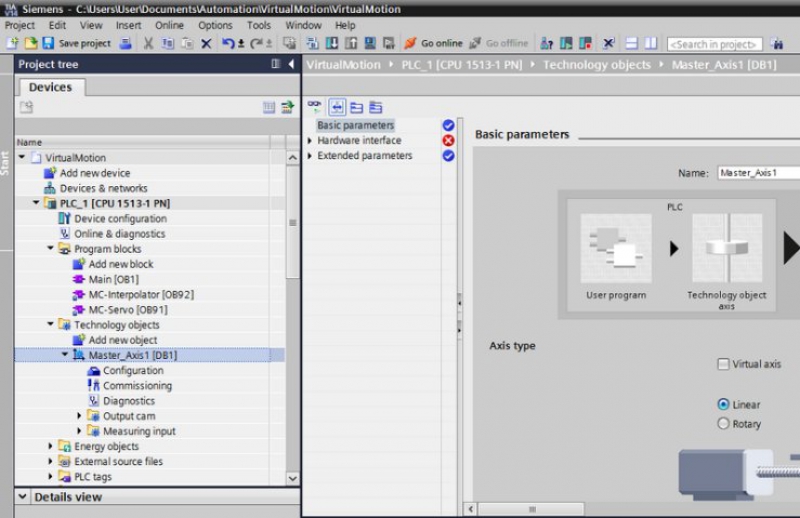
Task: Switch to the Devices tab
Action: (51, 87)
